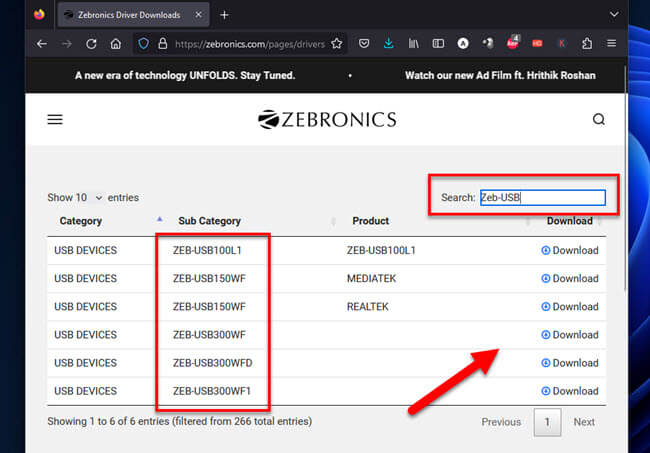Open the browser home page icon
The image size is (650, 453).
[116, 44]
